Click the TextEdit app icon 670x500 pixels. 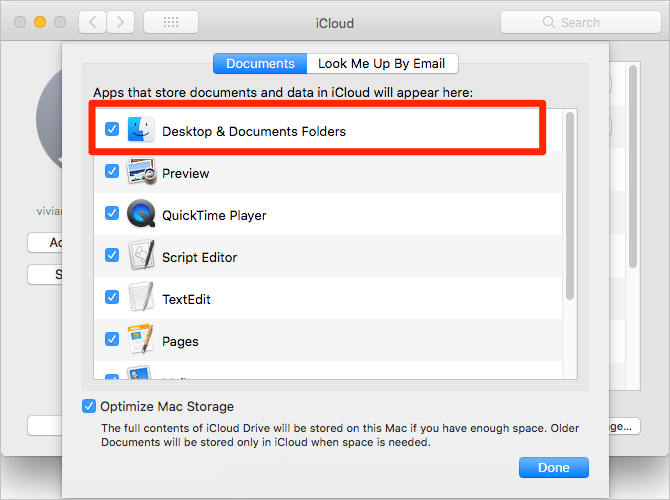[141, 299]
